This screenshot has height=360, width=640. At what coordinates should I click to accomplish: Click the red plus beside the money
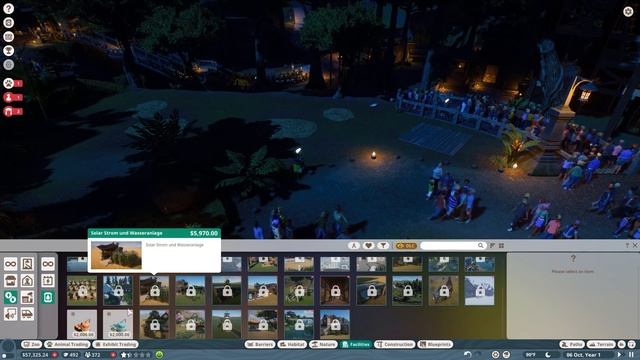[55, 355]
